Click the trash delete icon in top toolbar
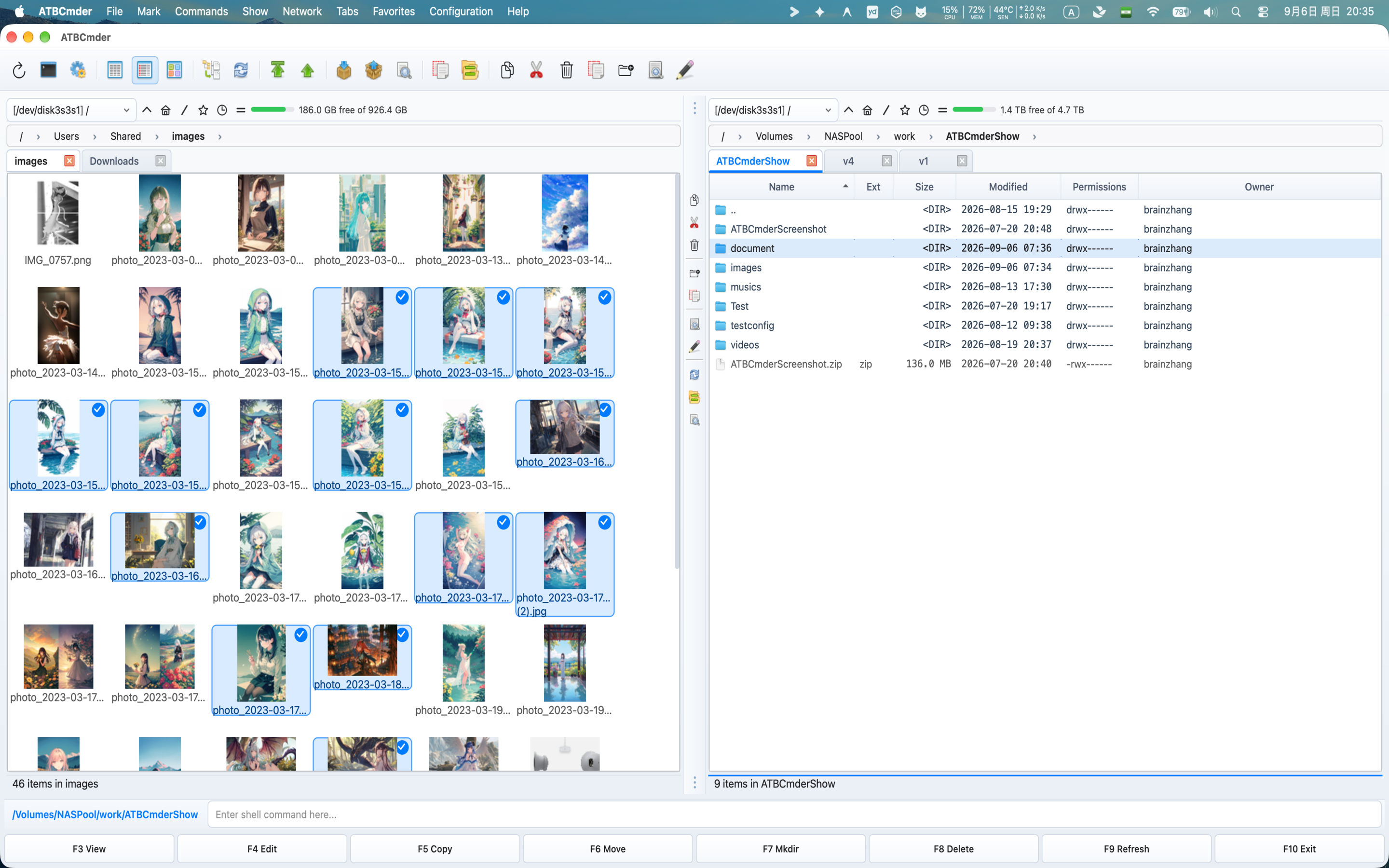The width and height of the screenshot is (1389, 868). pyautogui.click(x=567, y=70)
